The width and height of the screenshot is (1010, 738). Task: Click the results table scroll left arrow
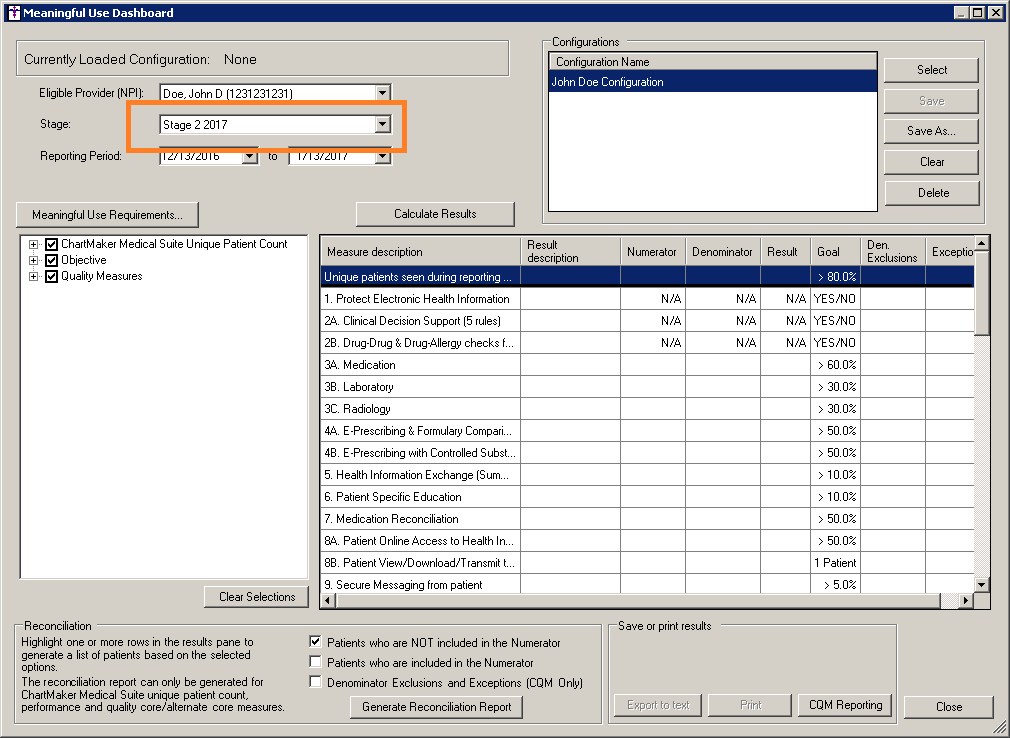(x=327, y=600)
